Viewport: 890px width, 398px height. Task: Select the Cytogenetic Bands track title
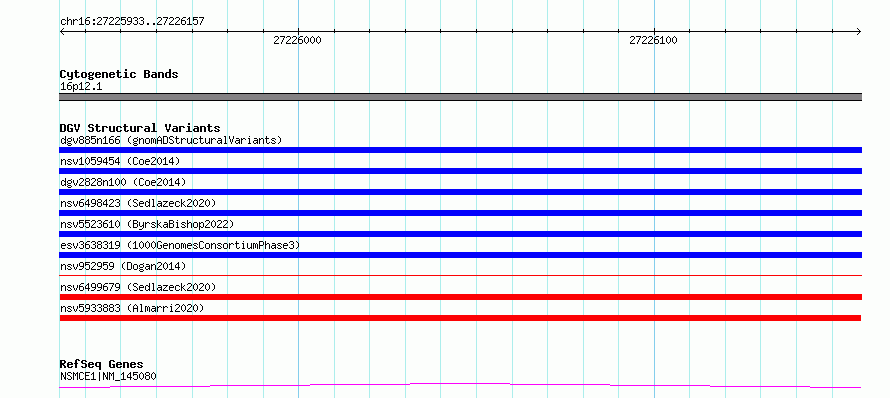[119, 74]
